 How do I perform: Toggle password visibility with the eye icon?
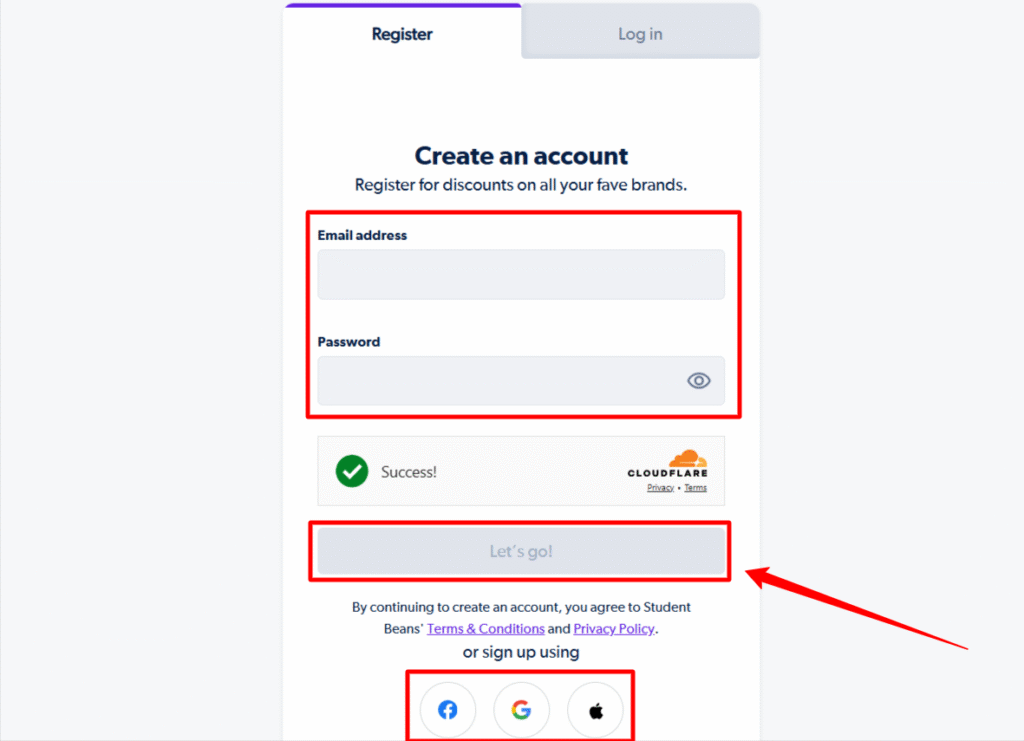click(698, 381)
